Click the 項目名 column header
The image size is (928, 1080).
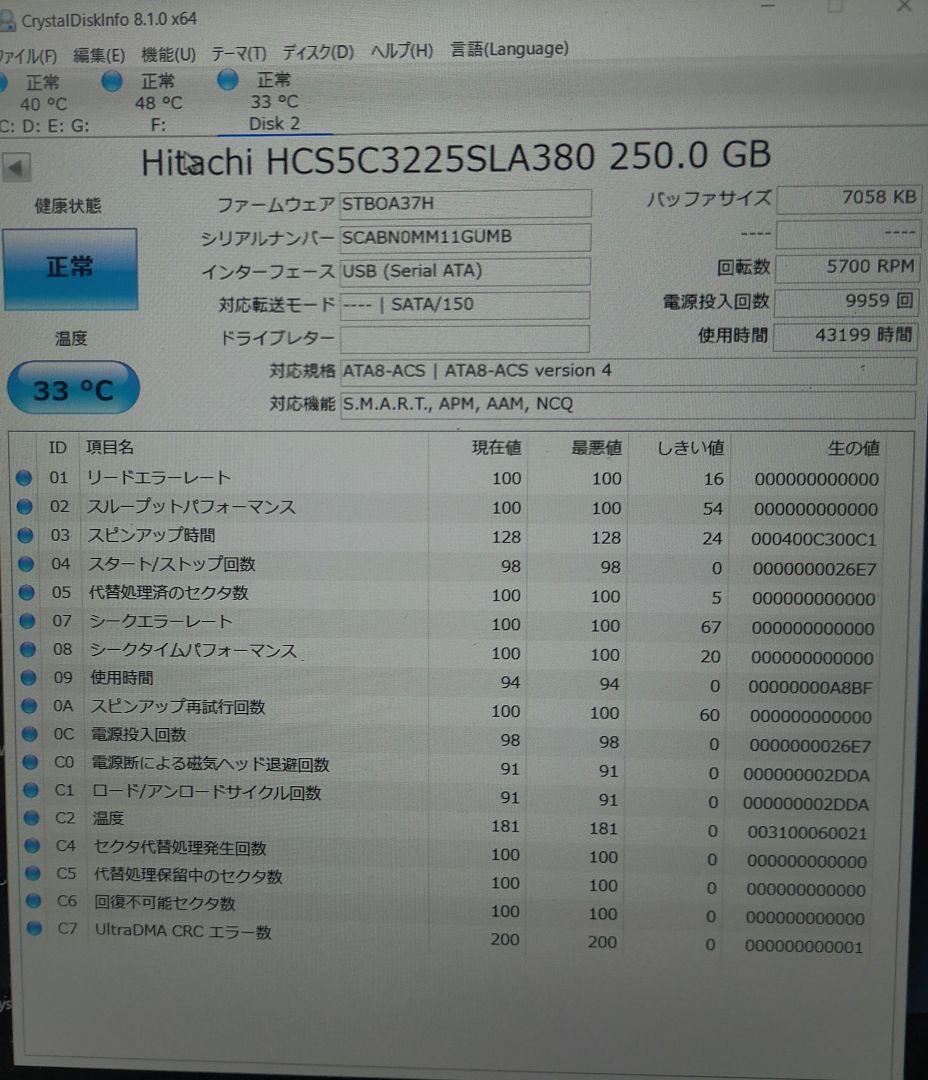pos(110,447)
